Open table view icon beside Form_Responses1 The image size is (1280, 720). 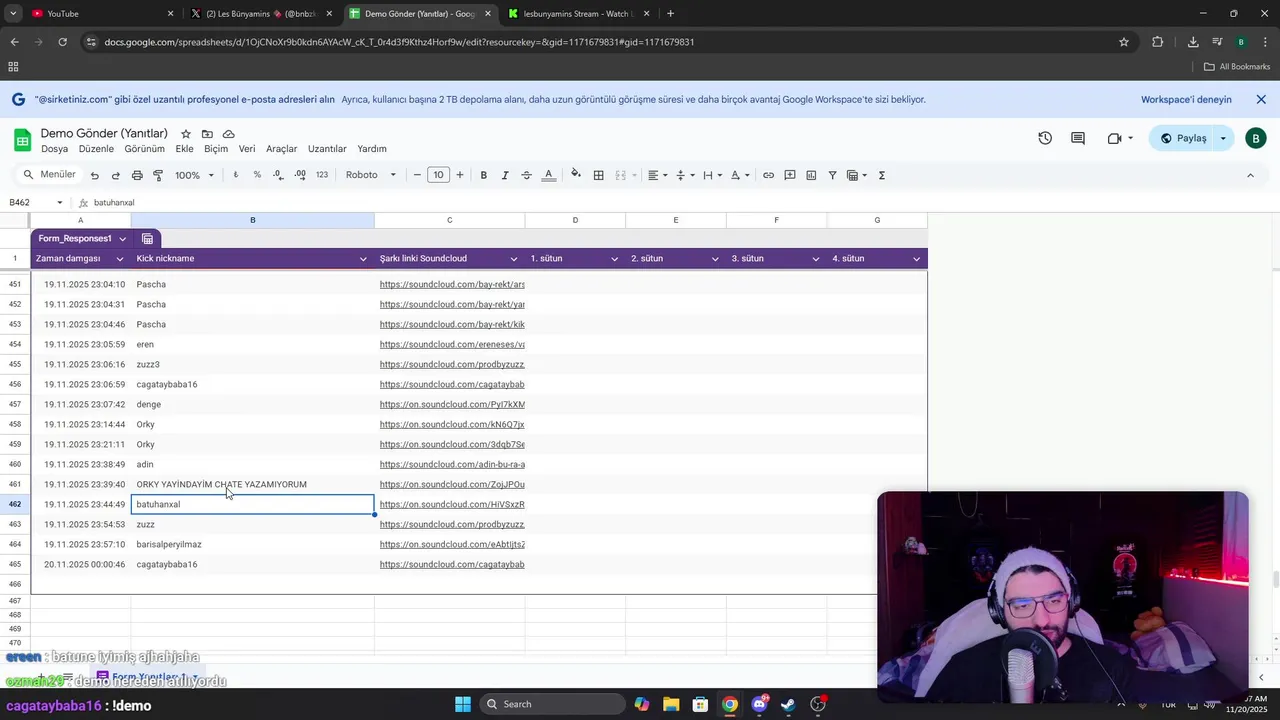pos(147,239)
